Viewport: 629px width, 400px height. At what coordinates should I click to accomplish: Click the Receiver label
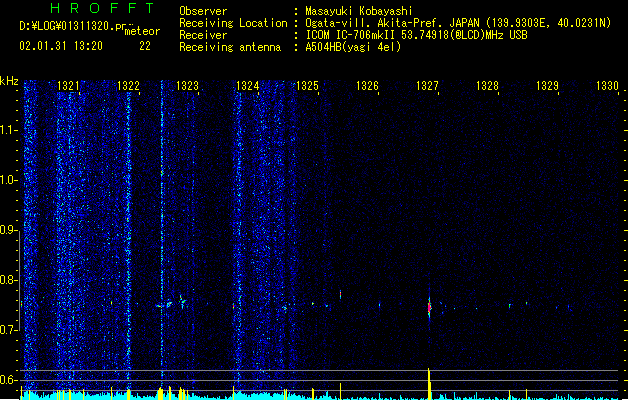203,35
